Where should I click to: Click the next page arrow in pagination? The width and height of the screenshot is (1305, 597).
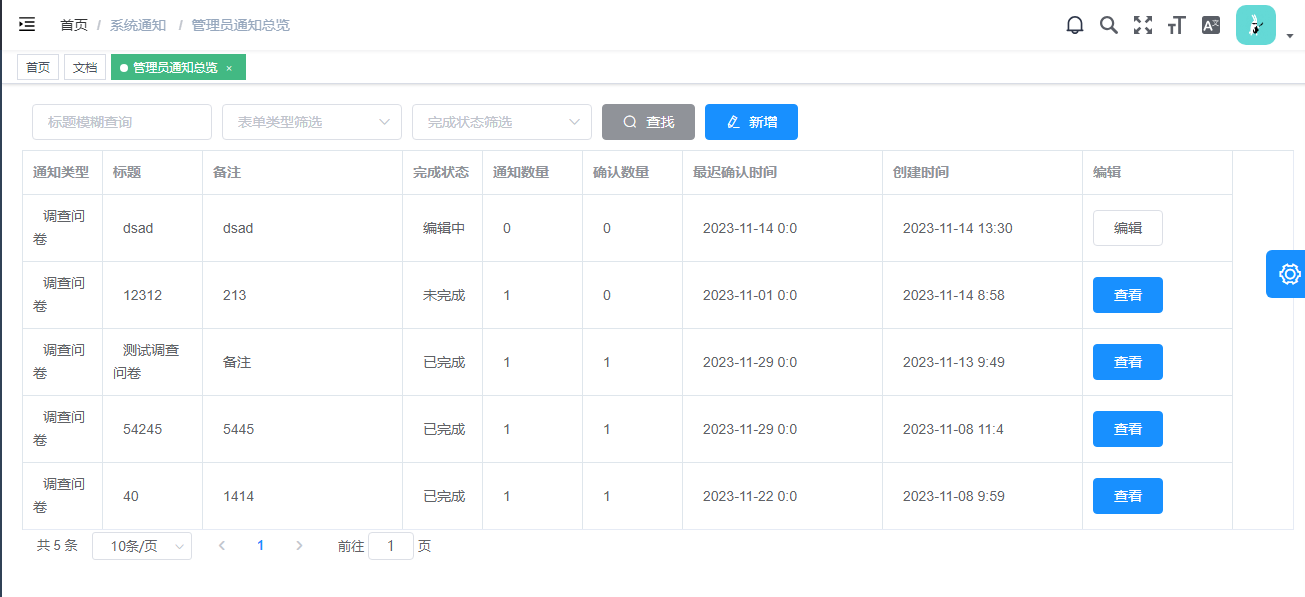coord(299,546)
